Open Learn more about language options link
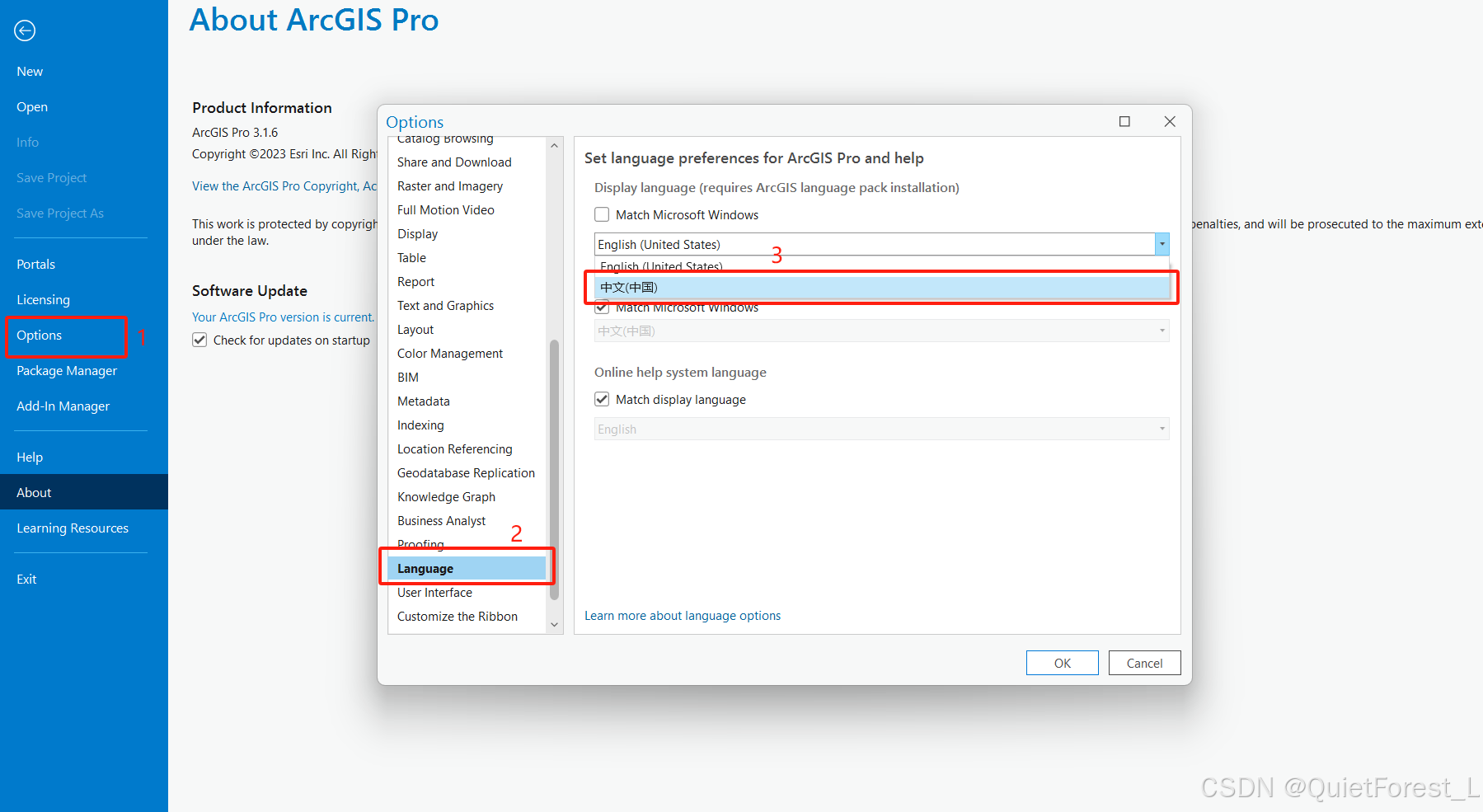 click(683, 616)
